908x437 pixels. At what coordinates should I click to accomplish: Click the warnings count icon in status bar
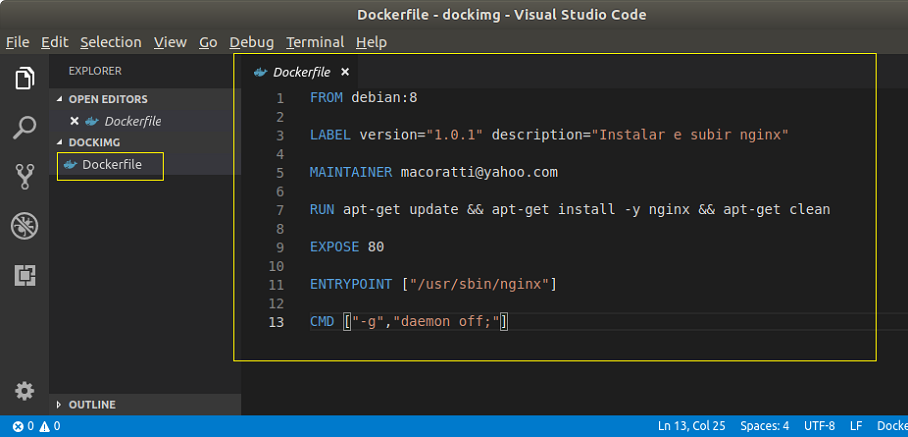[44, 427]
